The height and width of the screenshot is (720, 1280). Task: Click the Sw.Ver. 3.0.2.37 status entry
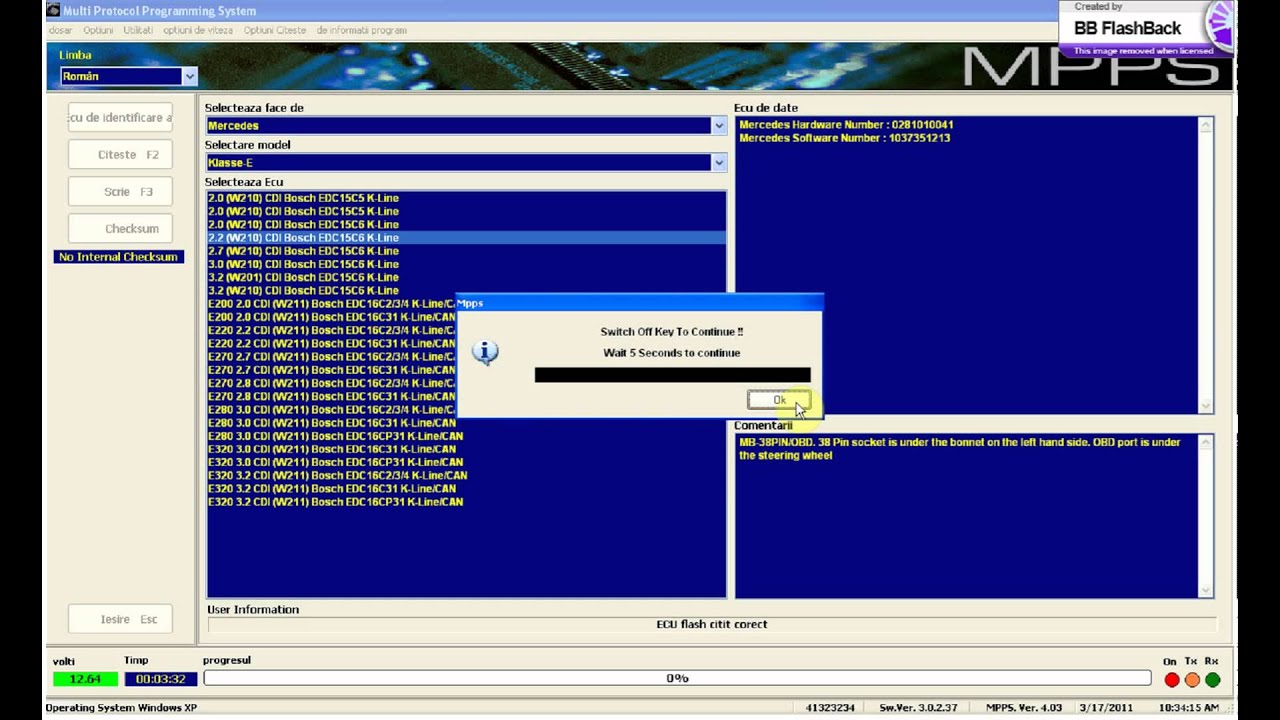918,708
